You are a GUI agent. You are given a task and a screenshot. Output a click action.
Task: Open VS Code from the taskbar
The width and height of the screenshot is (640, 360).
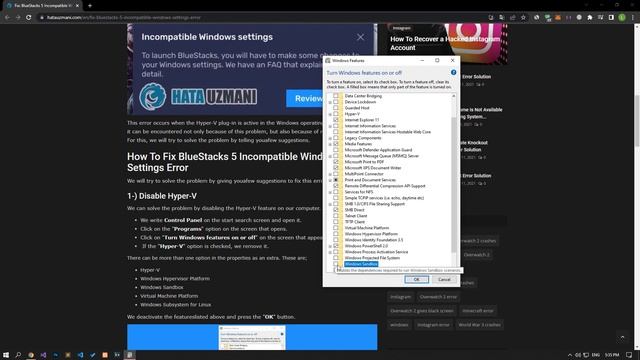[x=80, y=355]
